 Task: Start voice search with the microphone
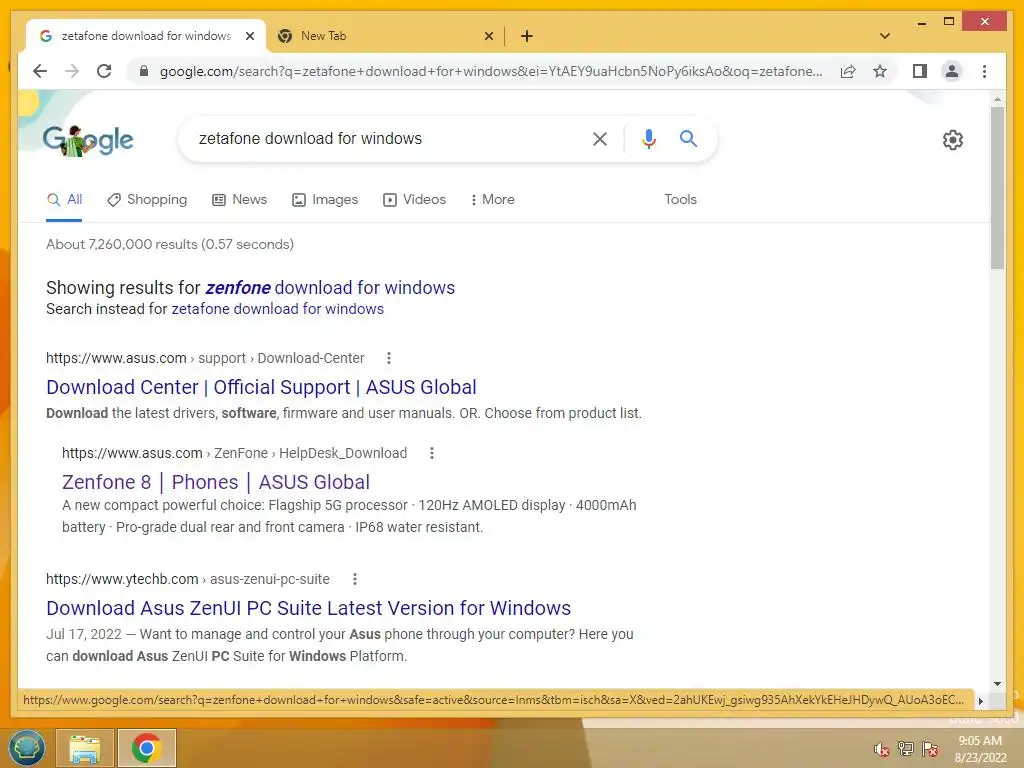[648, 138]
